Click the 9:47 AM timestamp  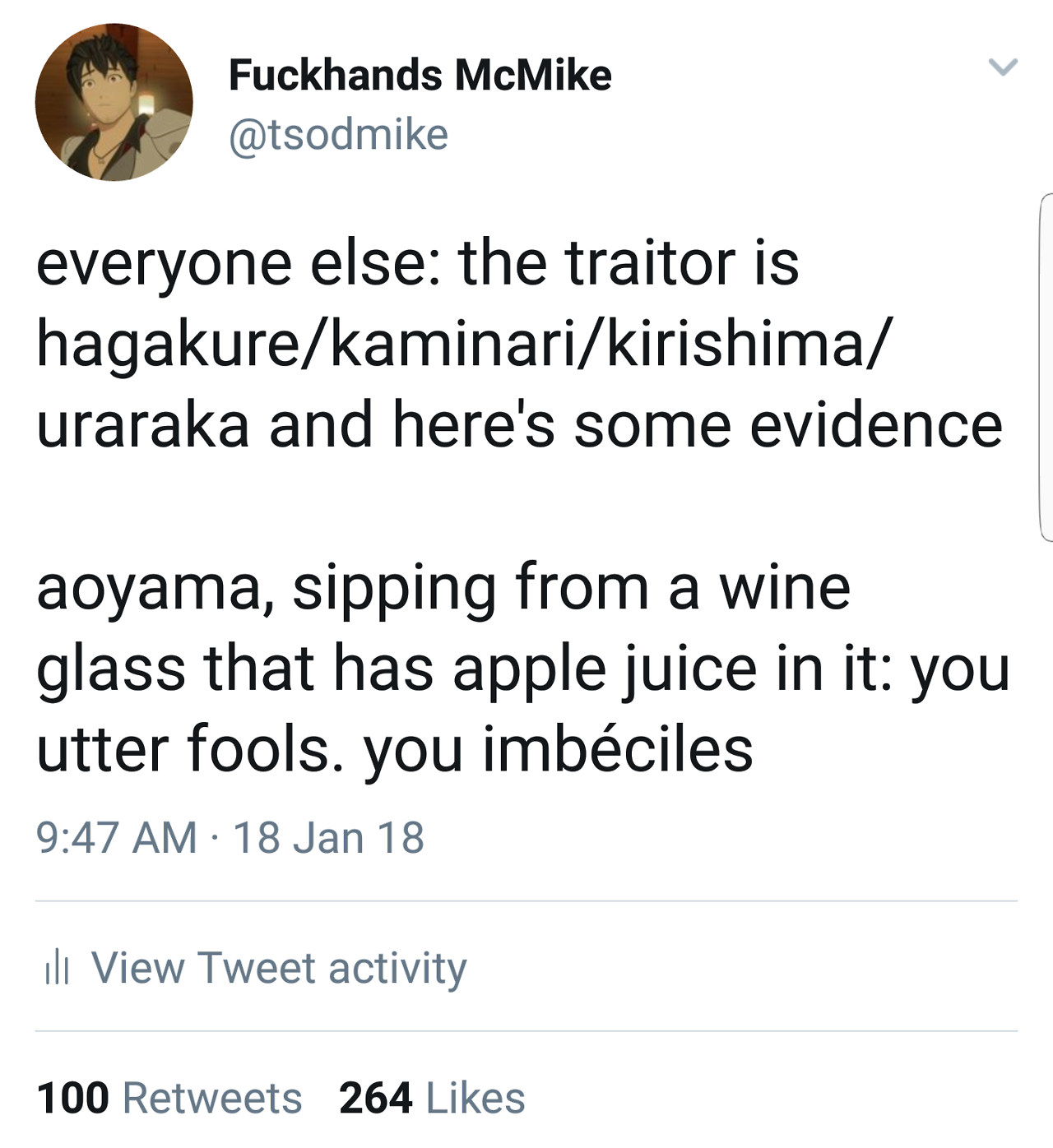tap(116, 838)
